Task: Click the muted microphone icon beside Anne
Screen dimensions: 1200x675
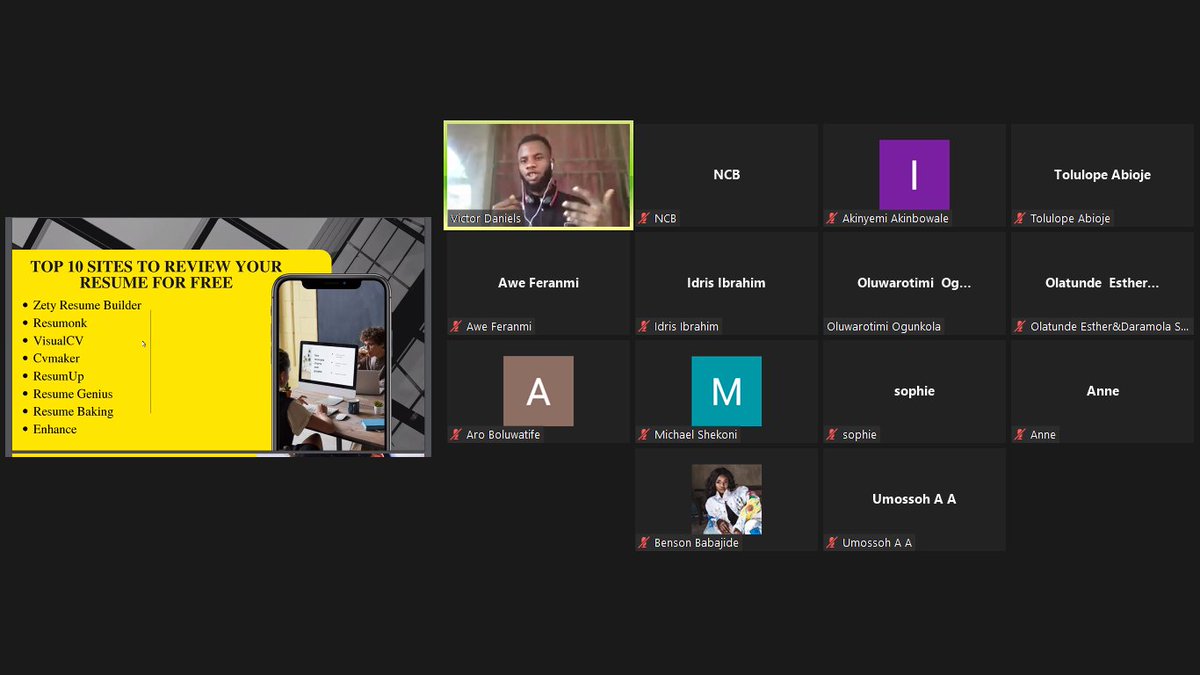Action: [x=1020, y=434]
